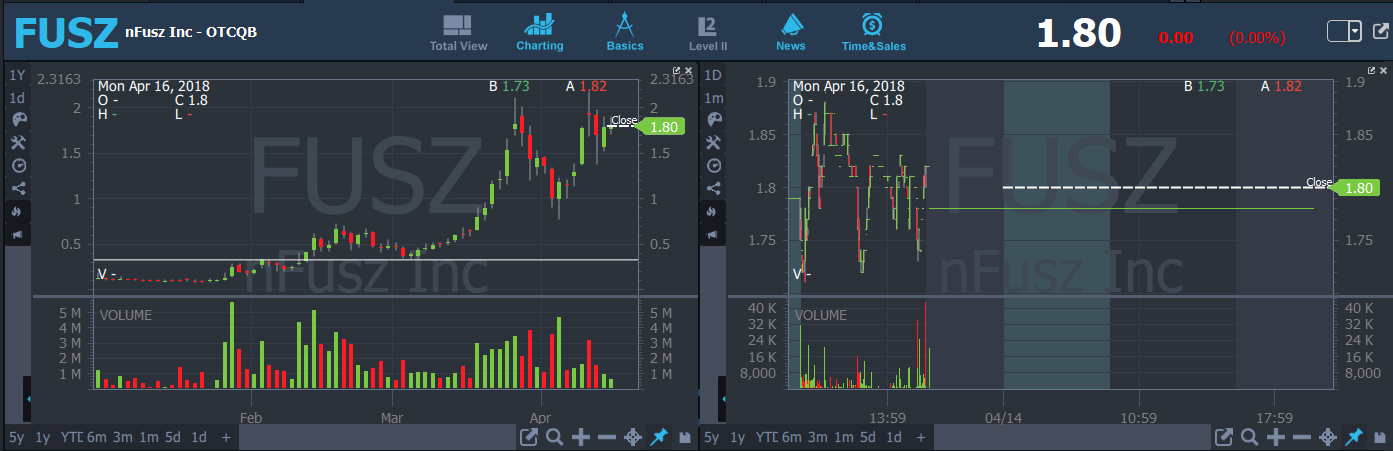Toggle the pin icon under right chart
Image resolution: width=1393 pixels, height=451 pixels.
pos(1354,437)
